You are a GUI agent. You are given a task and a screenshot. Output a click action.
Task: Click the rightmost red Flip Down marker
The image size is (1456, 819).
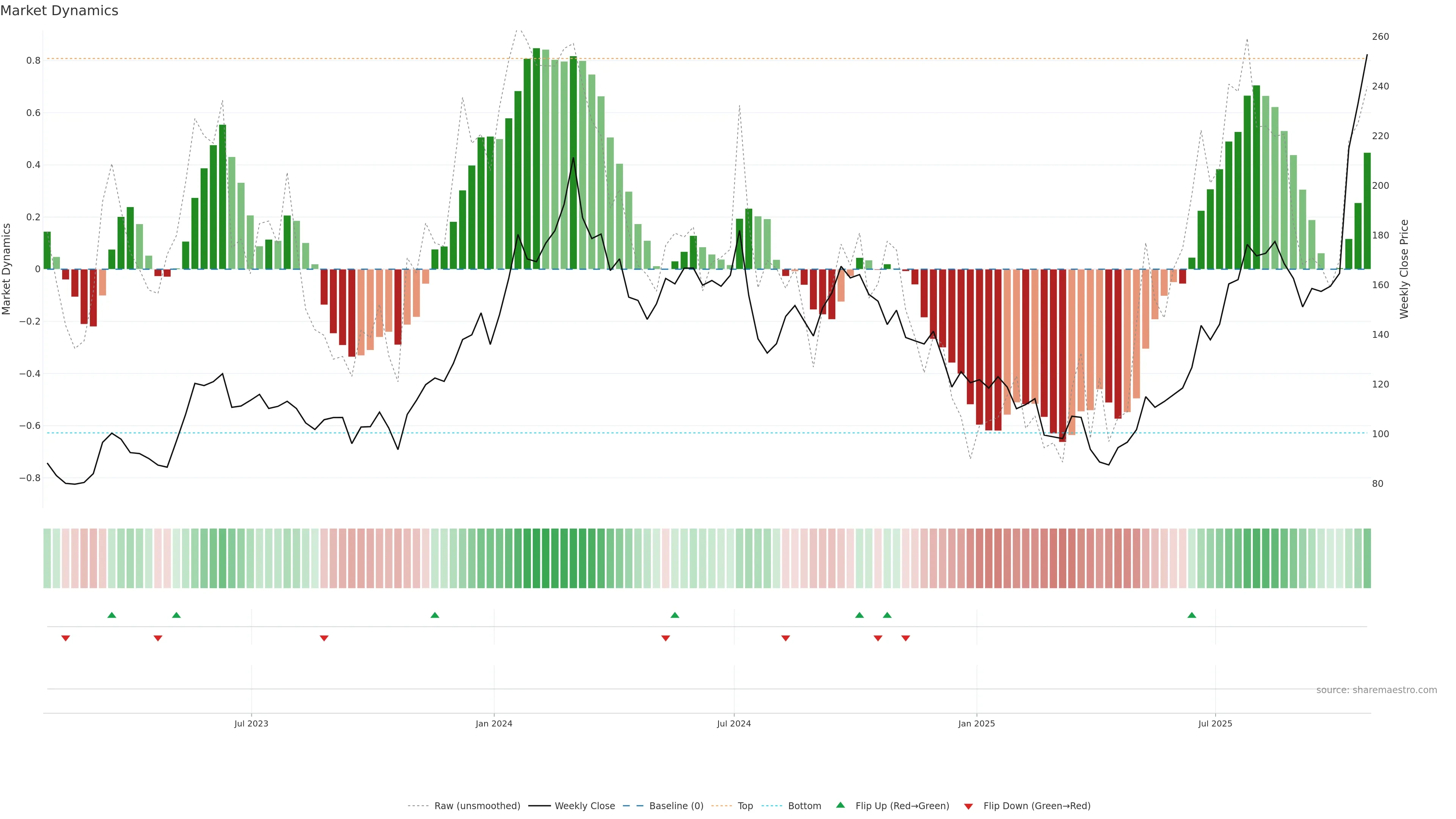pos(905,638)
